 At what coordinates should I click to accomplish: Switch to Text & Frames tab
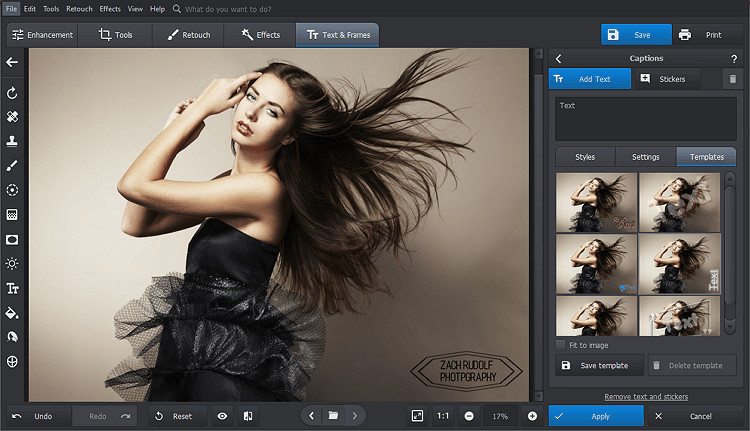338,35
